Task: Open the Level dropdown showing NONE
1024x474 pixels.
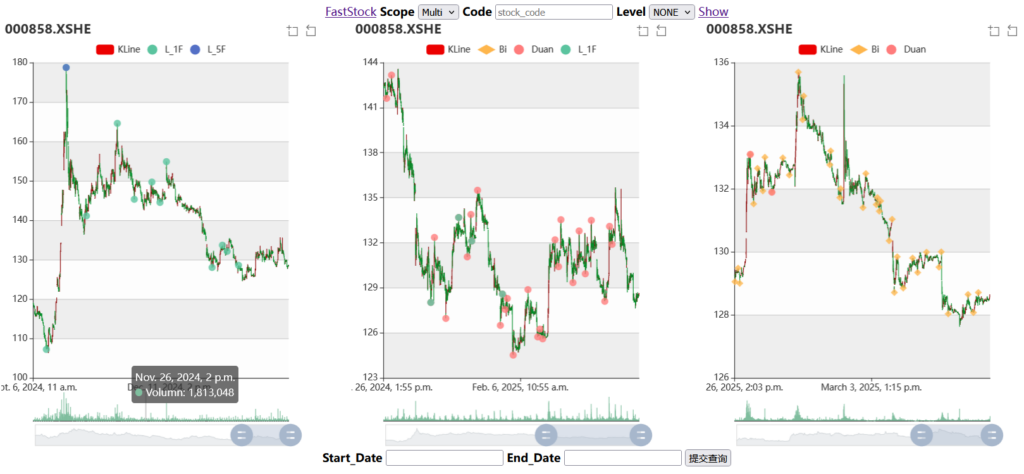Action: (x=672, y=12)
